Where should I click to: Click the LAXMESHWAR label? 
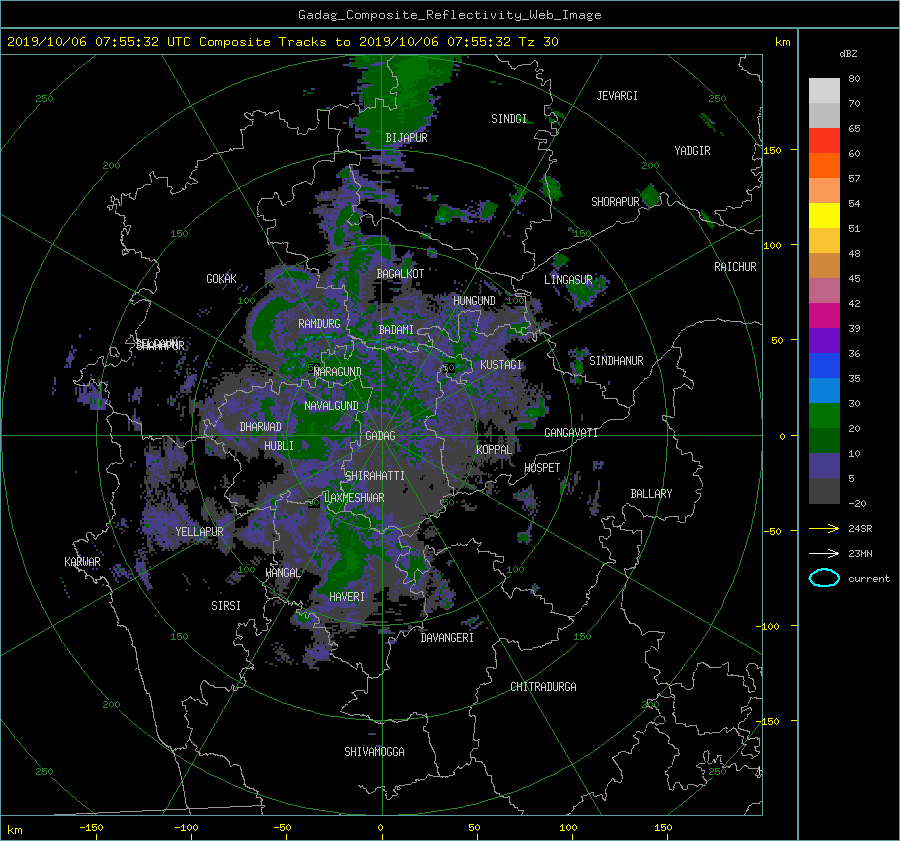click(x=354, y=498)
